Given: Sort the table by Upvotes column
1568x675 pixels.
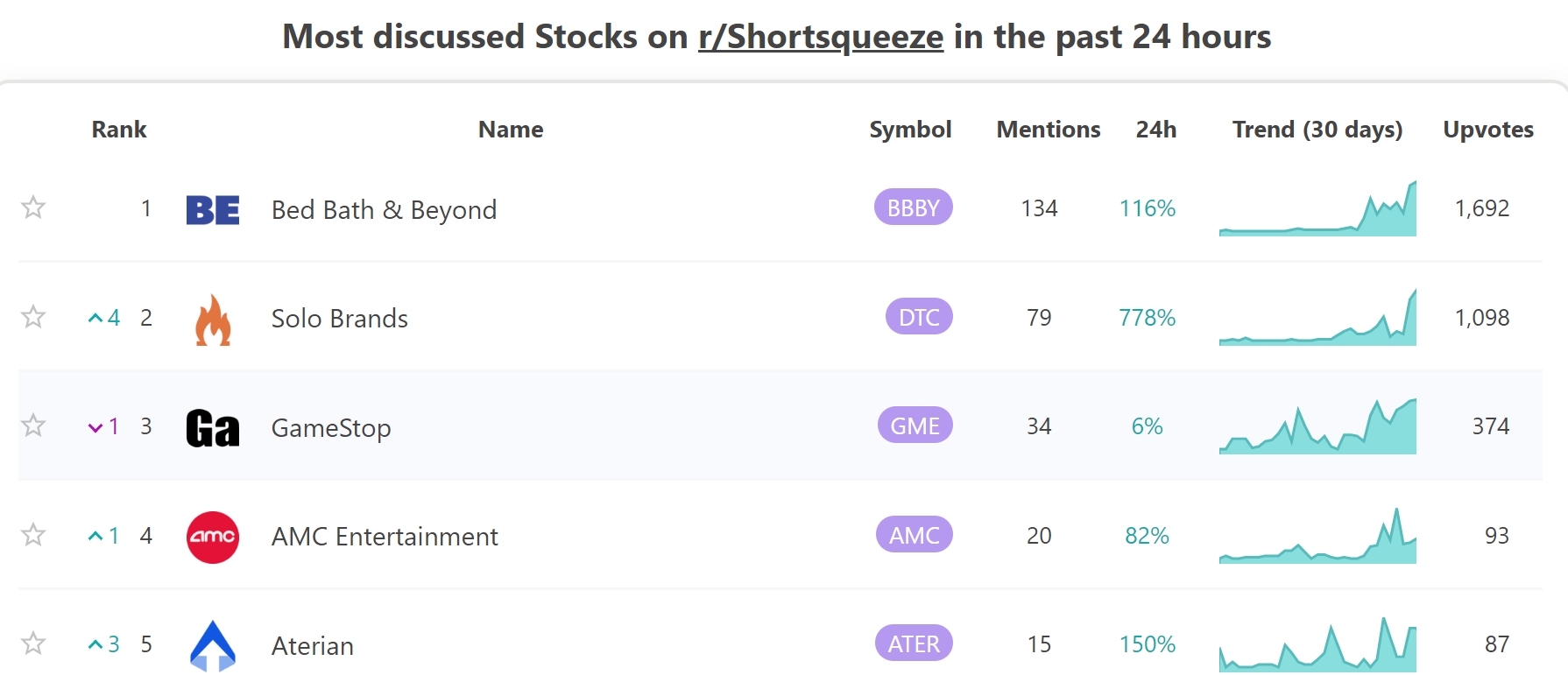Looking at the screenshot, I should [1487, 130].
